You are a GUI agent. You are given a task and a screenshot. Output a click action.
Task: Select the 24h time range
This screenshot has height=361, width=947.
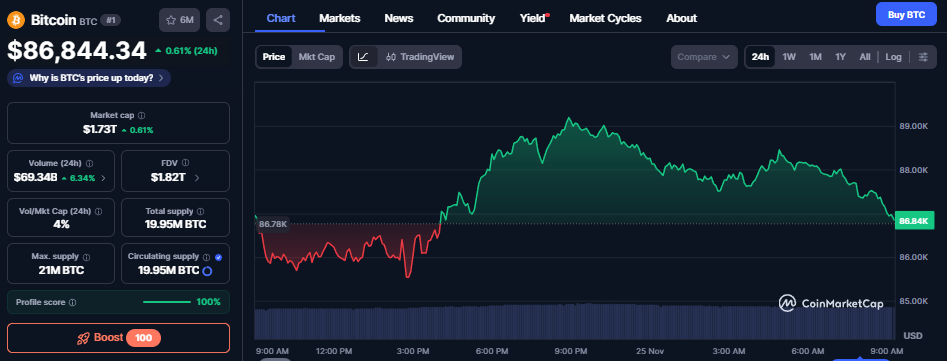[760, 57]
